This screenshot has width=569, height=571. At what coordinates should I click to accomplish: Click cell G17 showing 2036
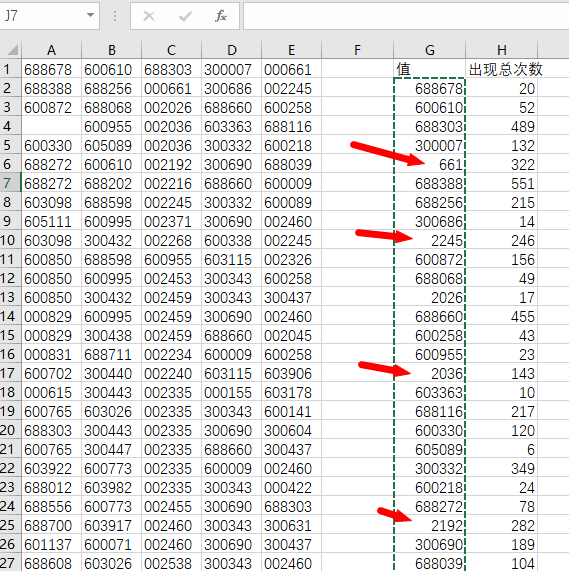click(430, 373)
